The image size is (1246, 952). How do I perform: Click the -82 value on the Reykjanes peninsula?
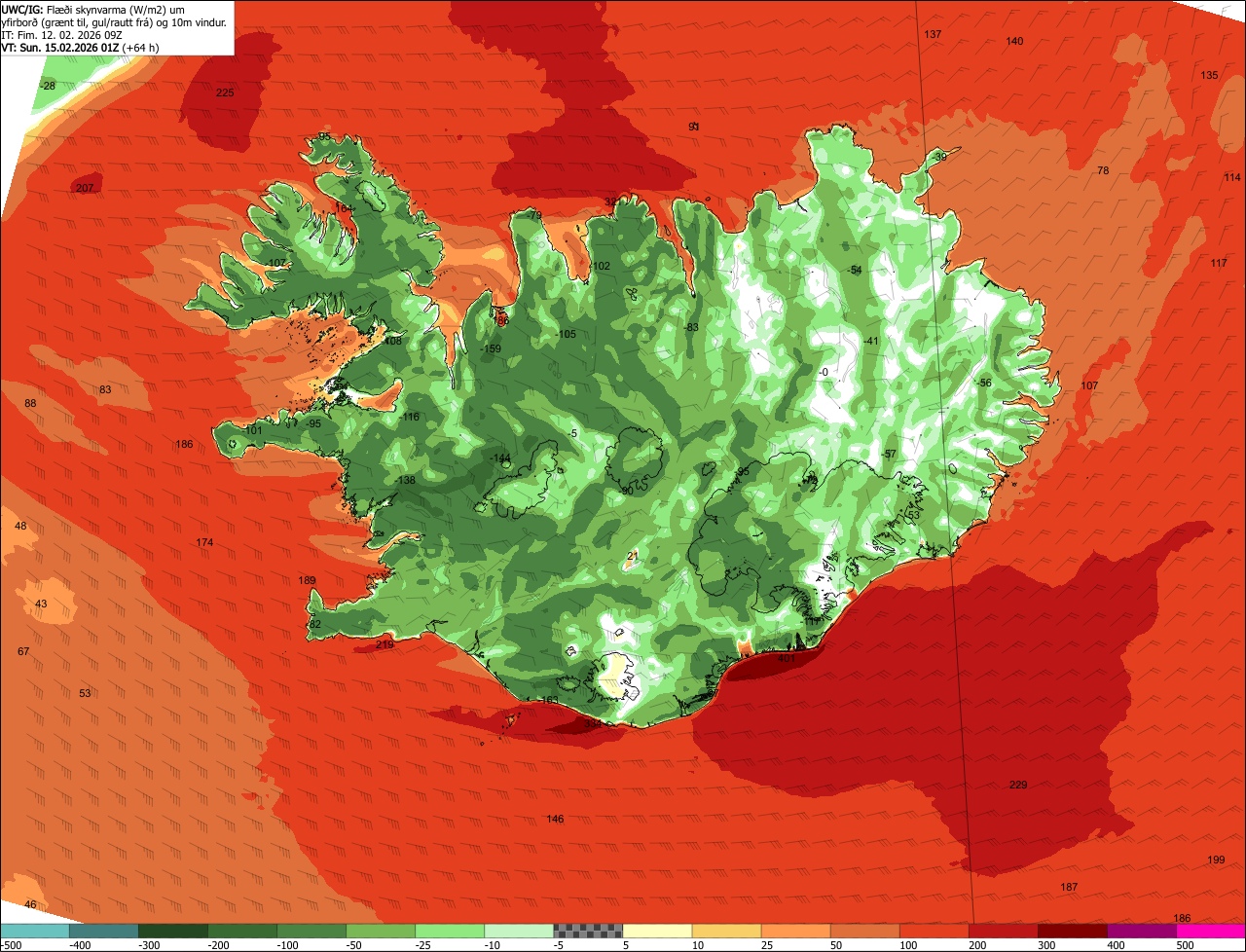tap(313, 624)
